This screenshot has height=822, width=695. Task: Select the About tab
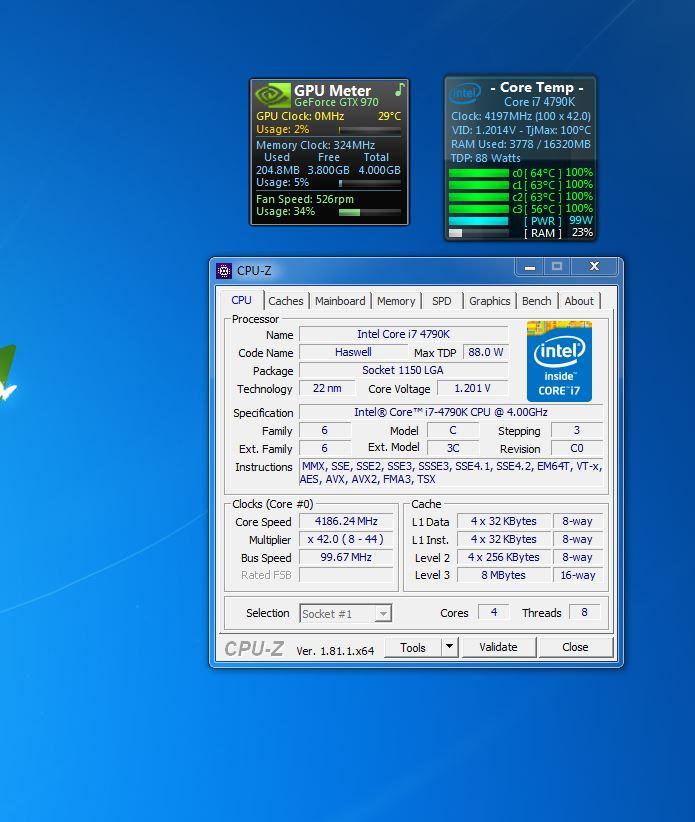(x=579, y=301)
